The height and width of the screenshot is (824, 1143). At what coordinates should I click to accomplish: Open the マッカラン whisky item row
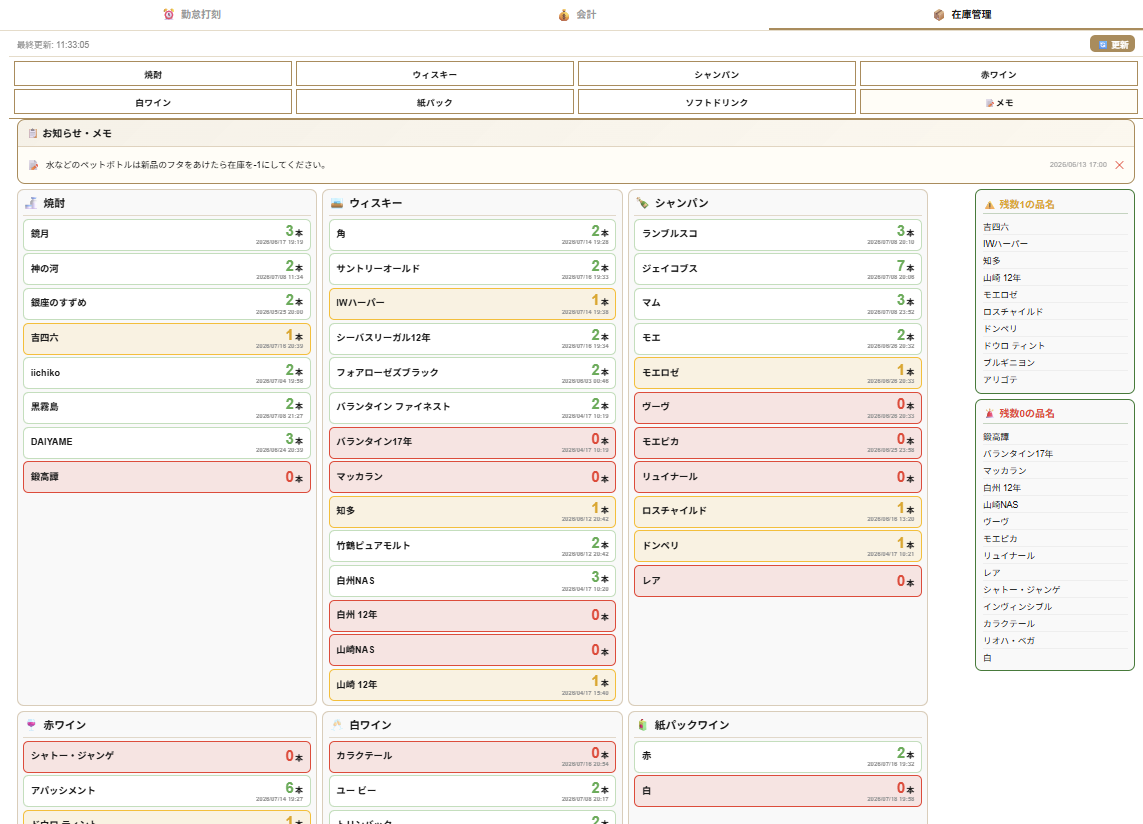[x=472, y=477]
